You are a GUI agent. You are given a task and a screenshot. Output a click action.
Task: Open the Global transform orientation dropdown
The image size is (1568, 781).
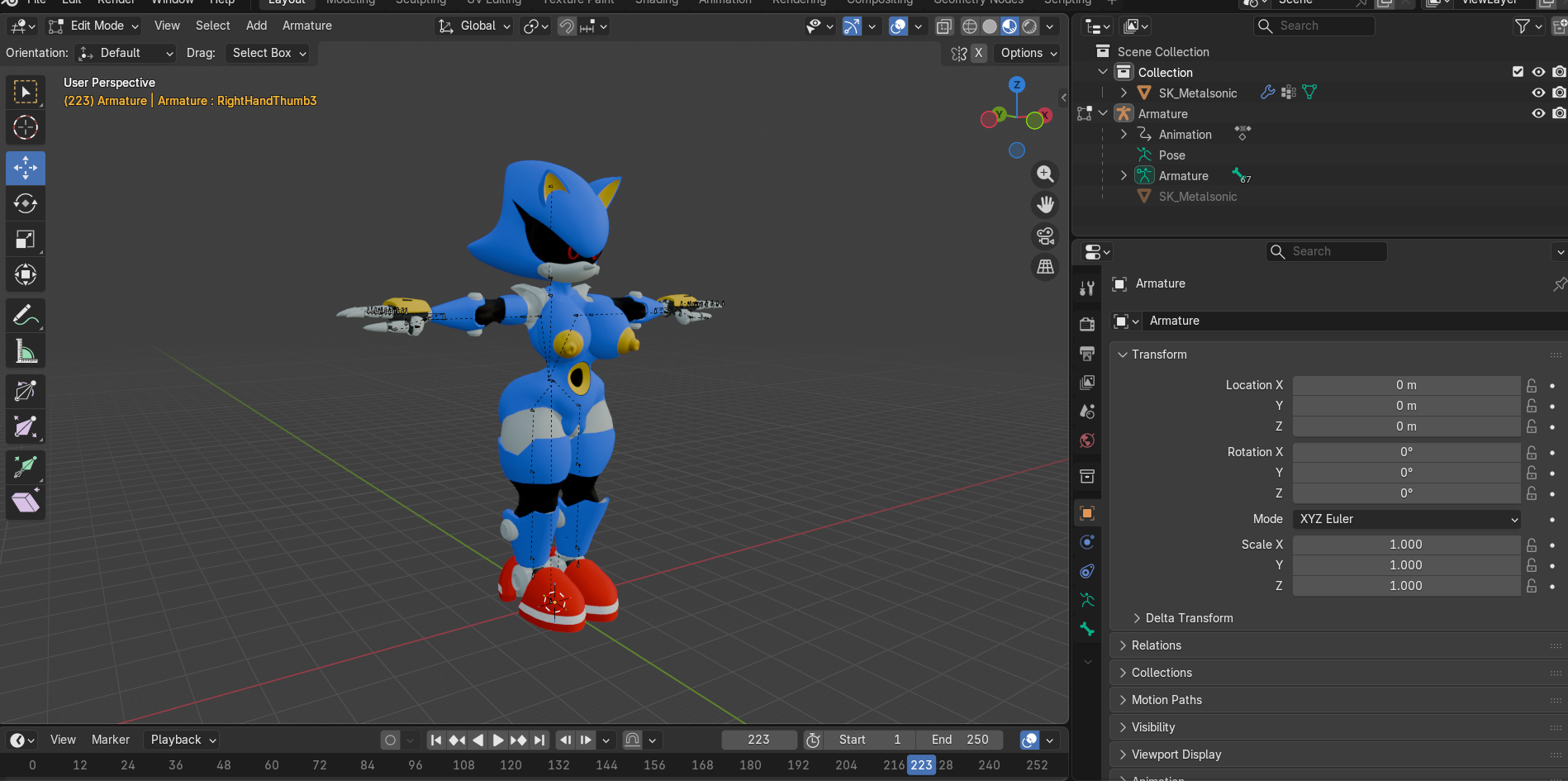474,26
